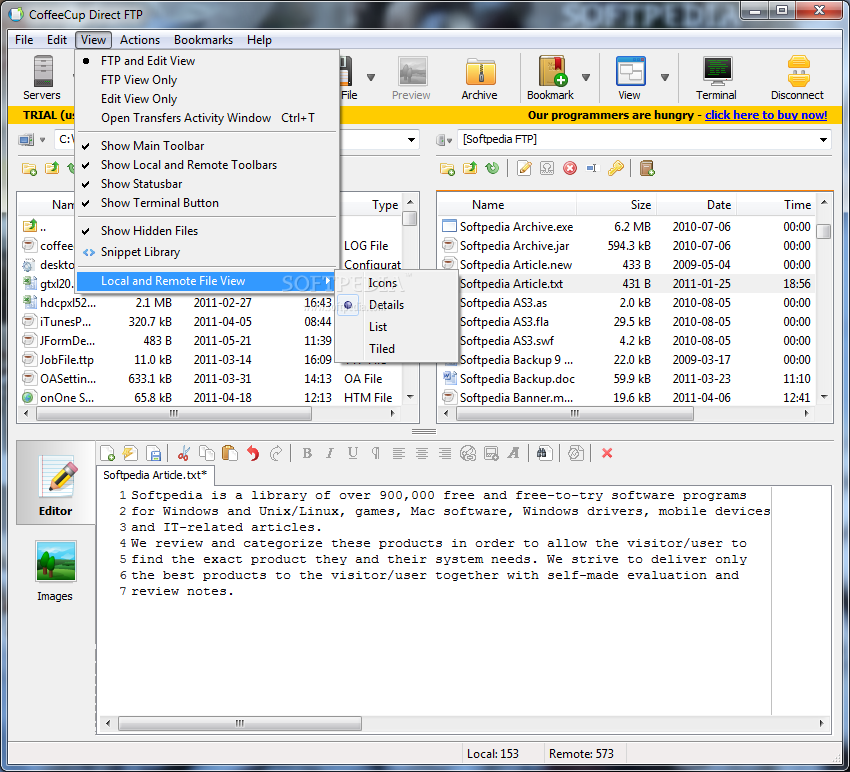Expand the Softpedia FTP remote path dropdown
Screen dimensions: 850x772
coord(823,140)
